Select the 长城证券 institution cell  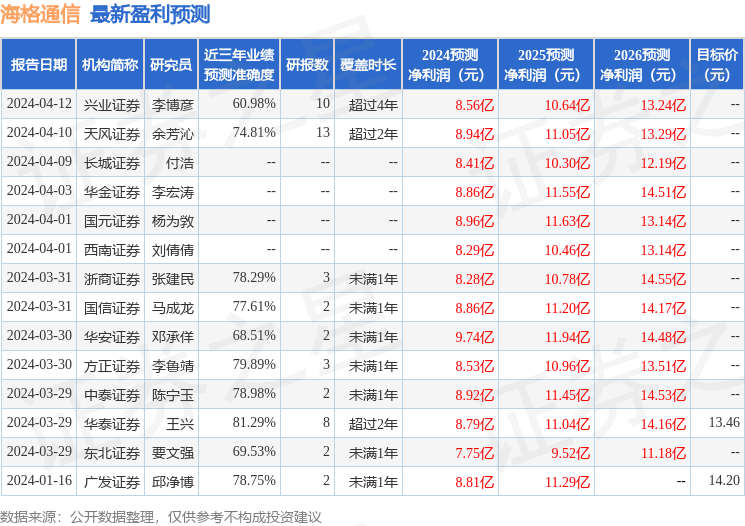click(112, 163)
